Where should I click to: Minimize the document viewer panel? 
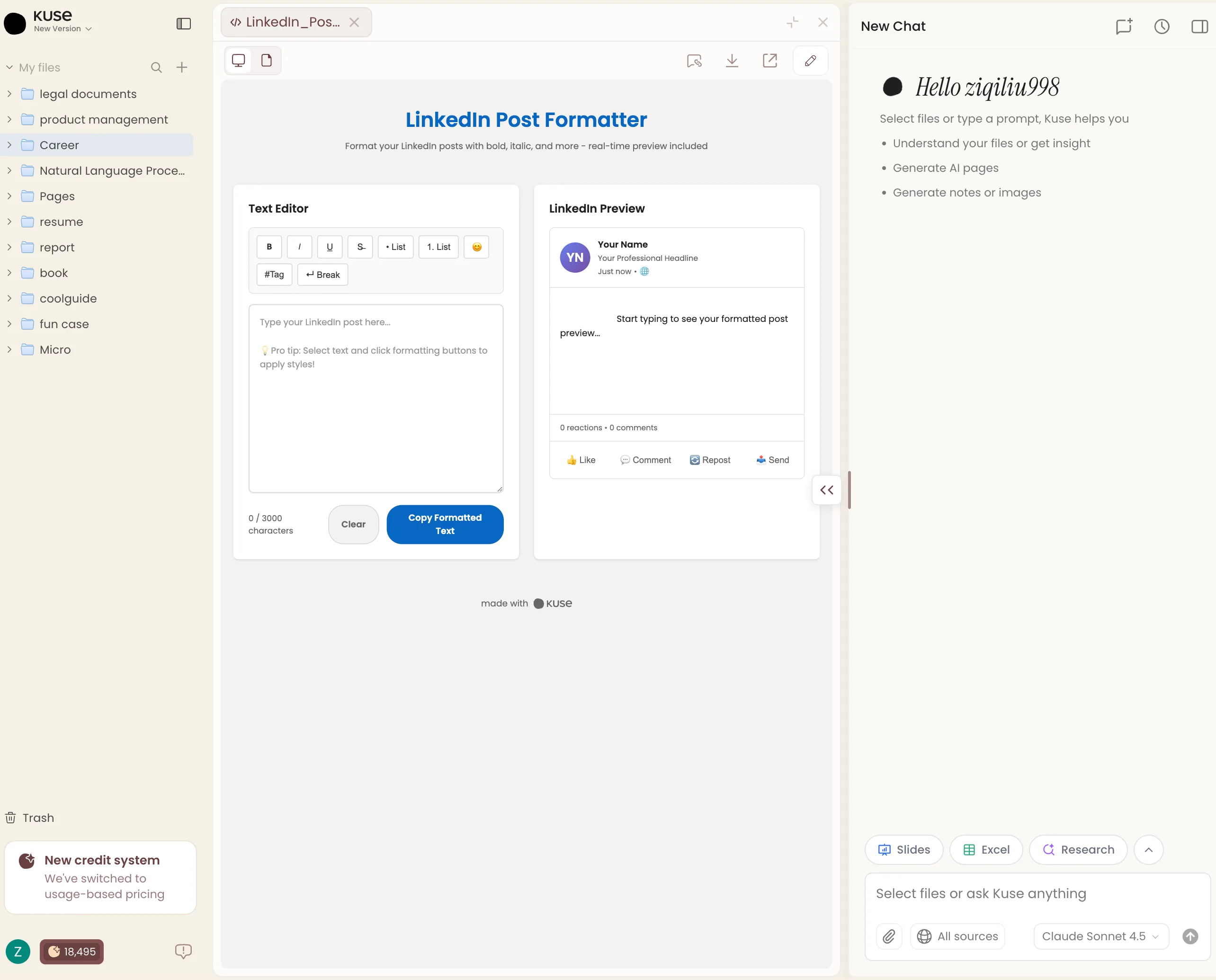(x=793, y=23)
